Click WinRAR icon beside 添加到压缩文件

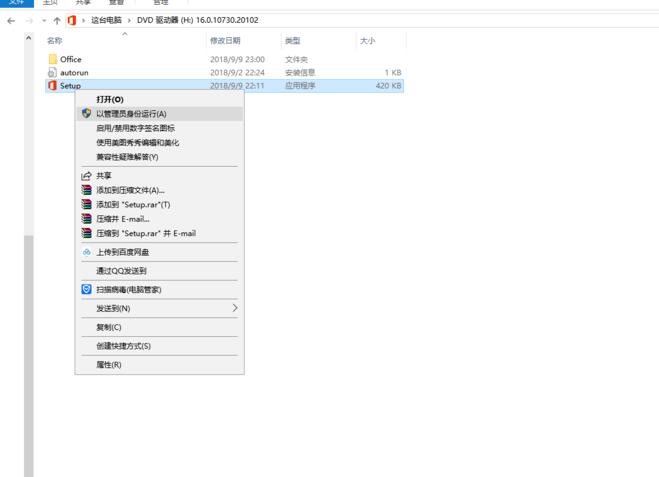coord(87,190)
